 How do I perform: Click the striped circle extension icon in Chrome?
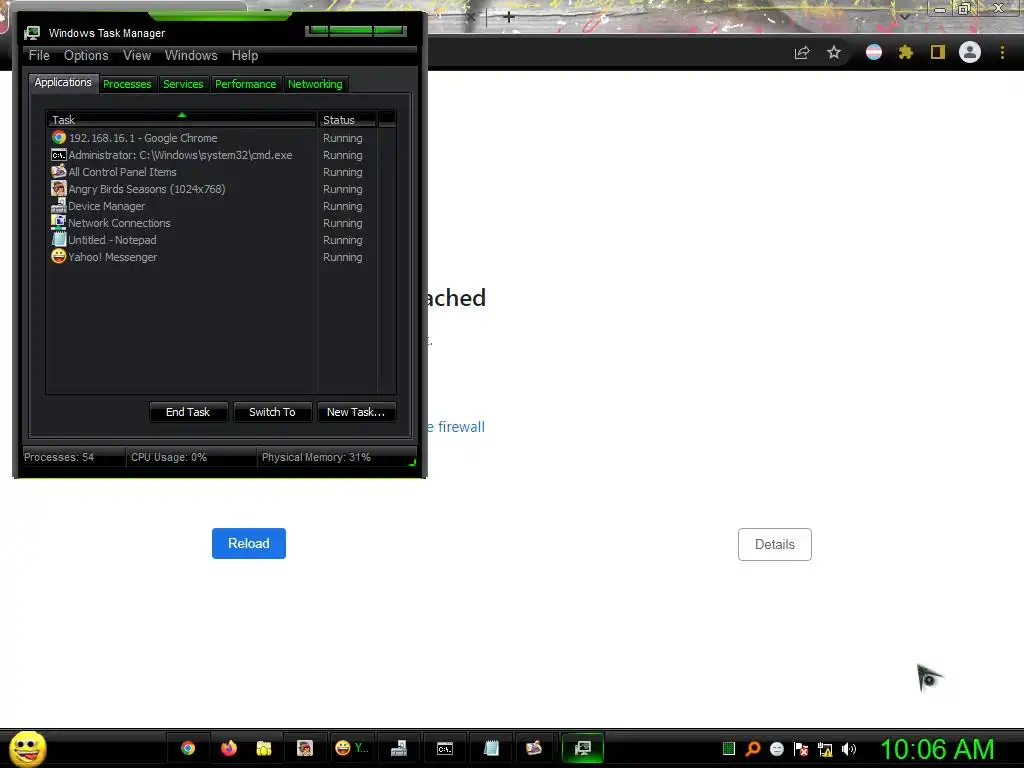[x=874, y=52]
